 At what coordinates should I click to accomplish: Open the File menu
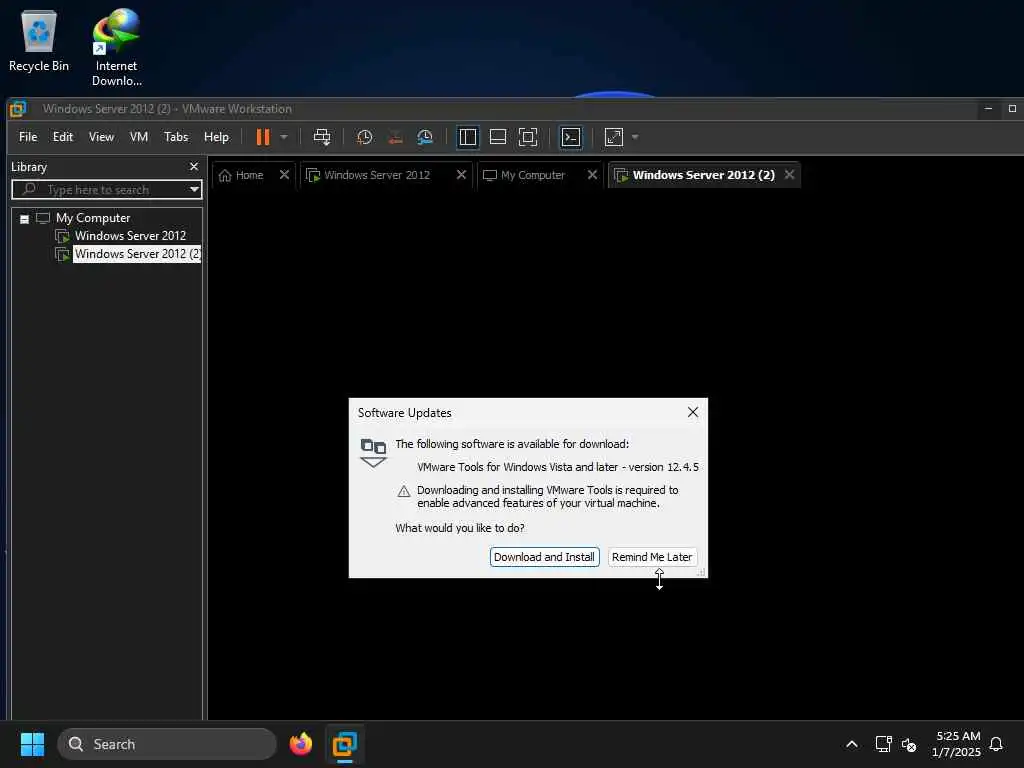pyautogui.click(x=28, y=137)
